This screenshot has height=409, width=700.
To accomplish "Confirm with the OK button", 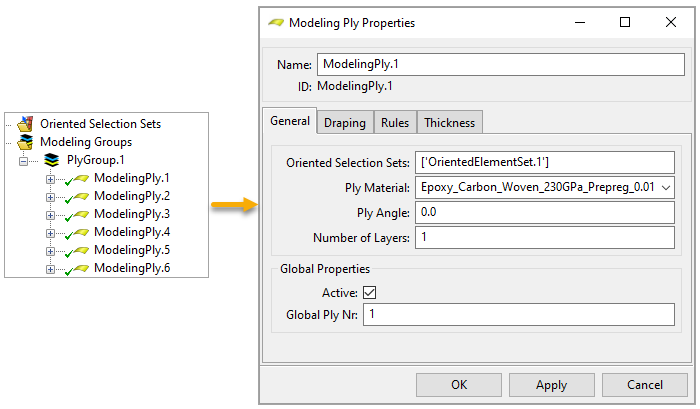I will pyautogui.click(x=459, y=385).
